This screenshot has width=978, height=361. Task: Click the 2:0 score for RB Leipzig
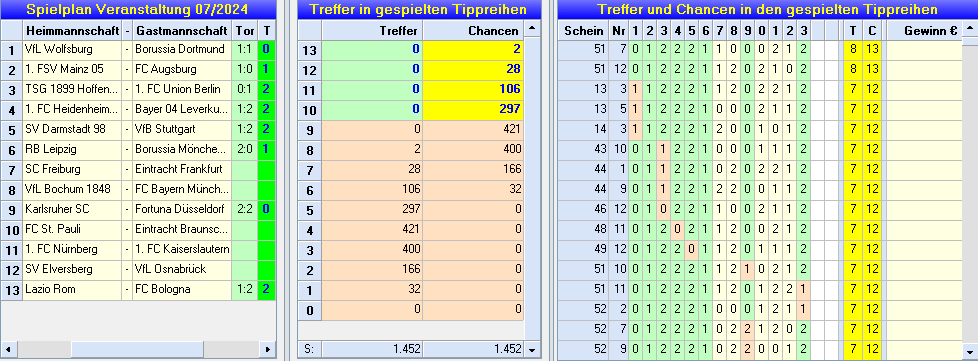pyautogui.click(x=244, y=149)
